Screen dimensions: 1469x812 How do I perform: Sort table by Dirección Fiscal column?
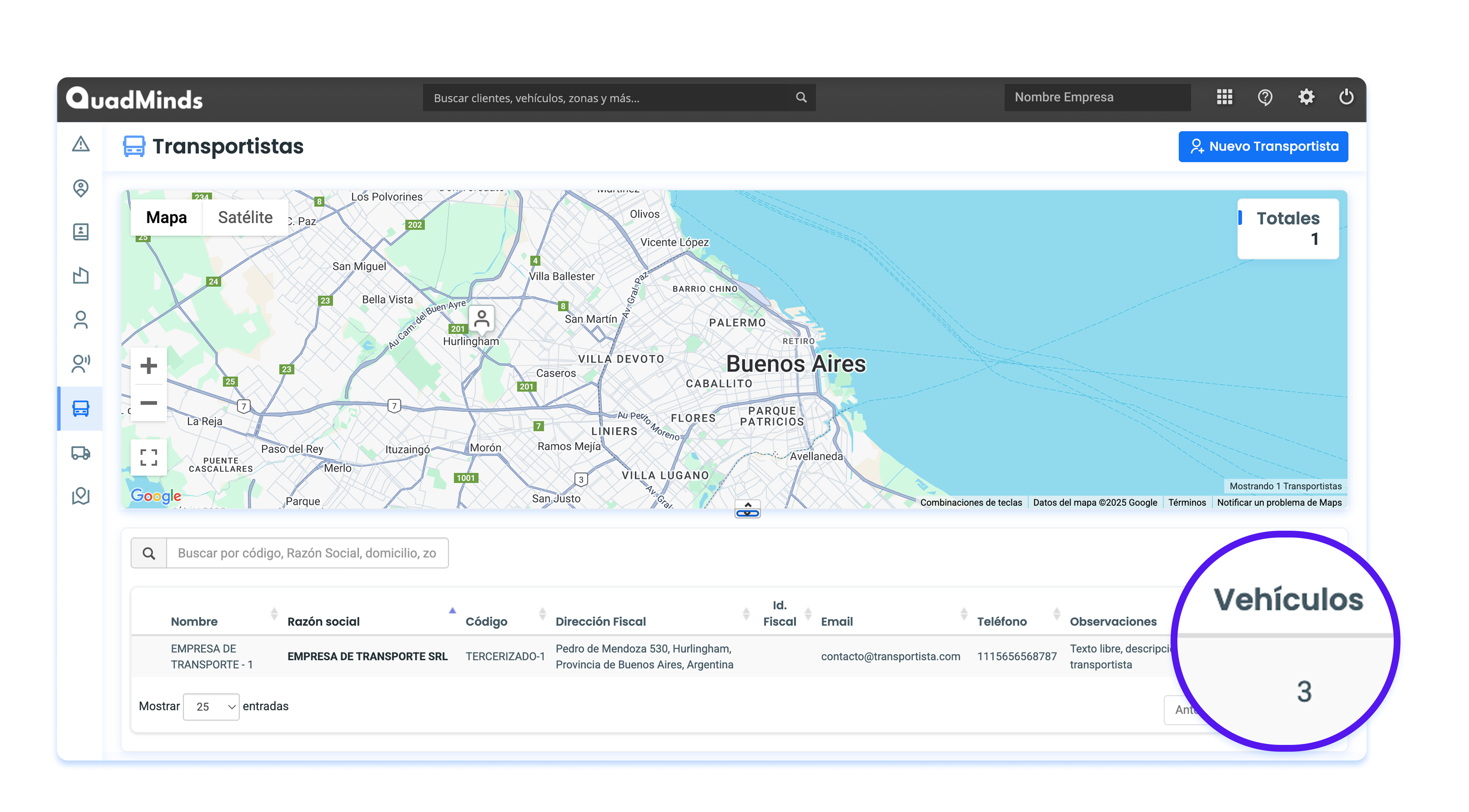tap(601, 621)
